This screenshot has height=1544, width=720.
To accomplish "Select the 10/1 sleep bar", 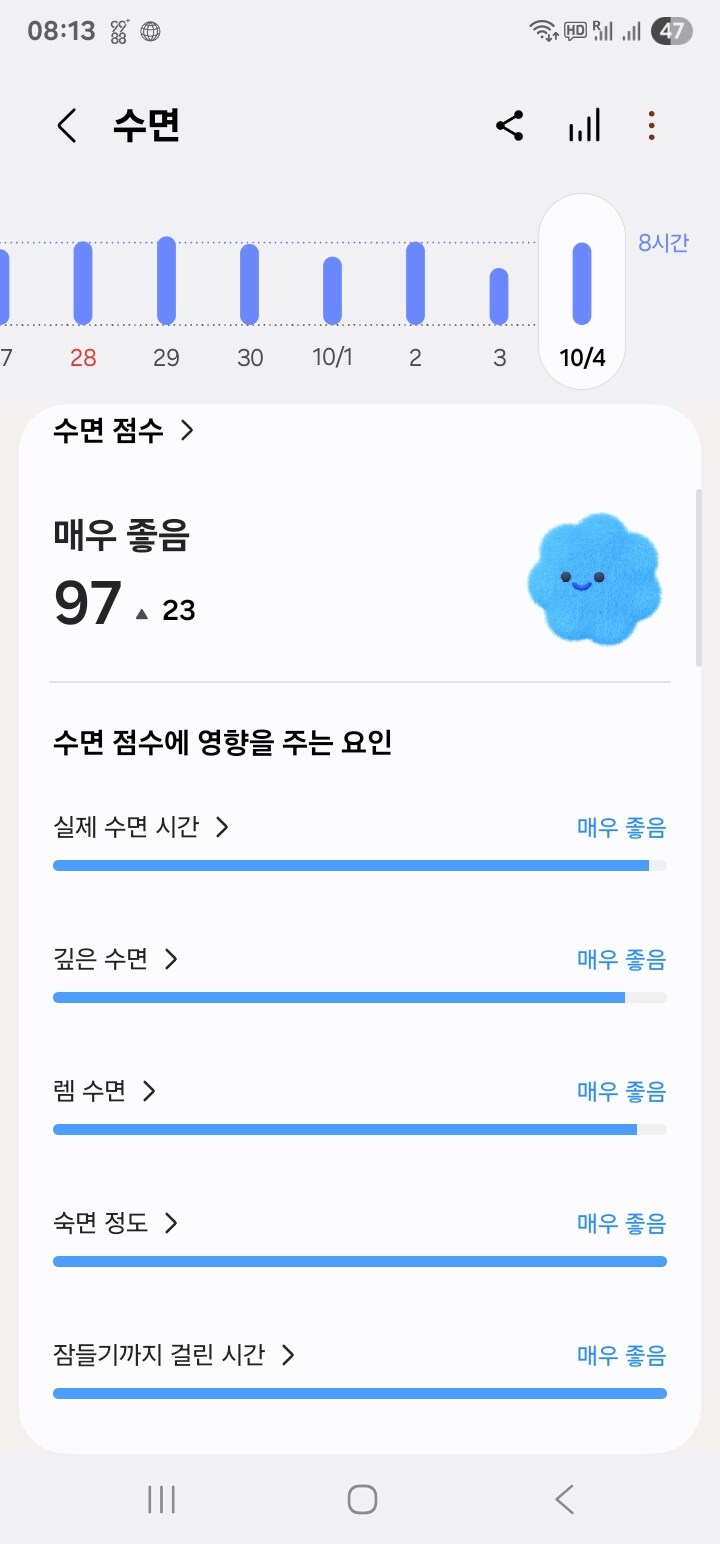I will coord(332,291).
